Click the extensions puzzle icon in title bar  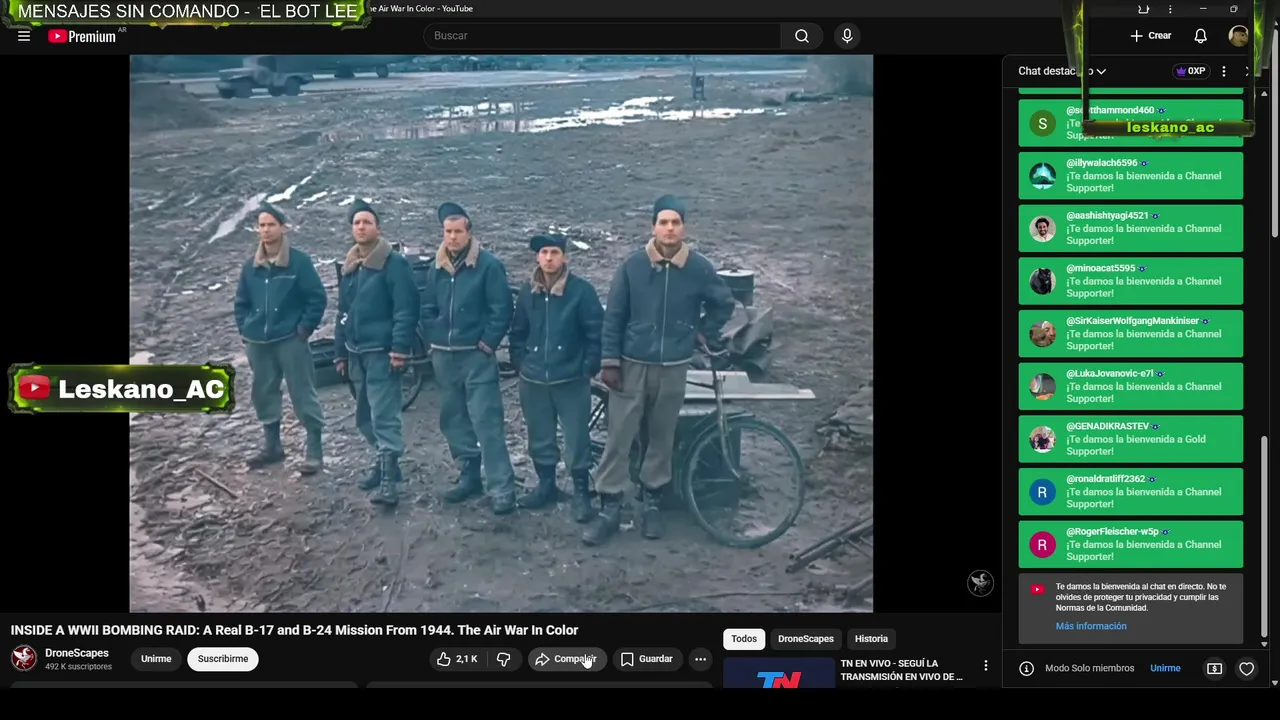1143,10
